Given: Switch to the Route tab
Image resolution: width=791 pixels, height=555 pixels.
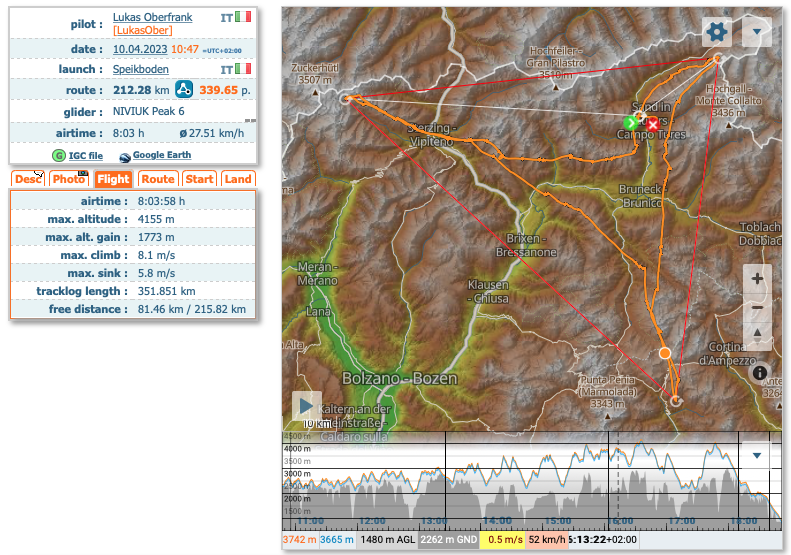Looking at the screenshot, I should point(157,179).
